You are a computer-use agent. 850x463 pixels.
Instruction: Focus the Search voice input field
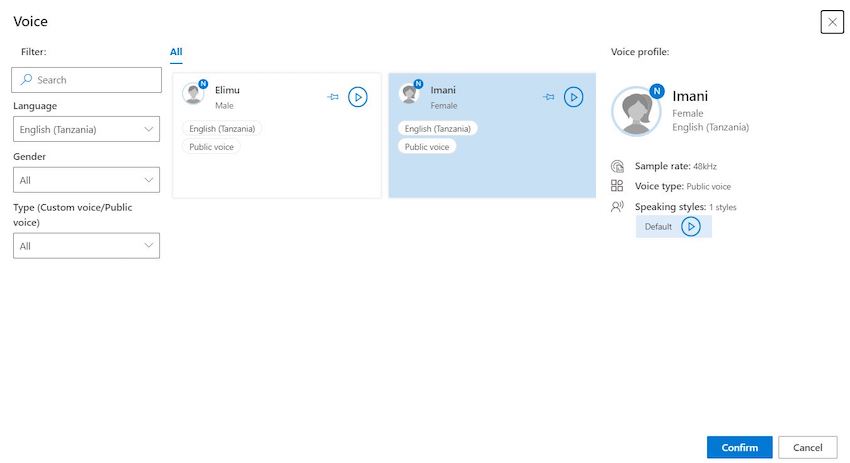[86, 80]
